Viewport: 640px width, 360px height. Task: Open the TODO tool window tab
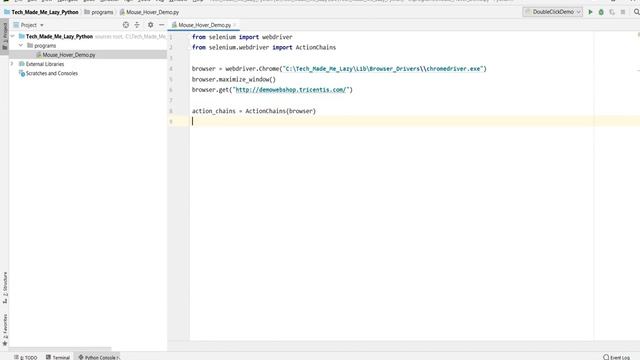coord(25,357)
